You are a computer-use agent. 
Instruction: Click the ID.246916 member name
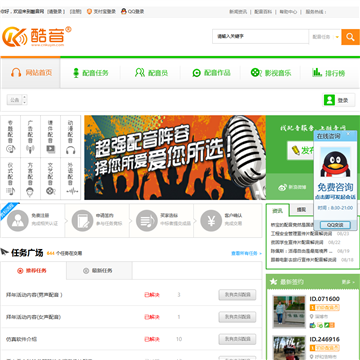(325, 339)
